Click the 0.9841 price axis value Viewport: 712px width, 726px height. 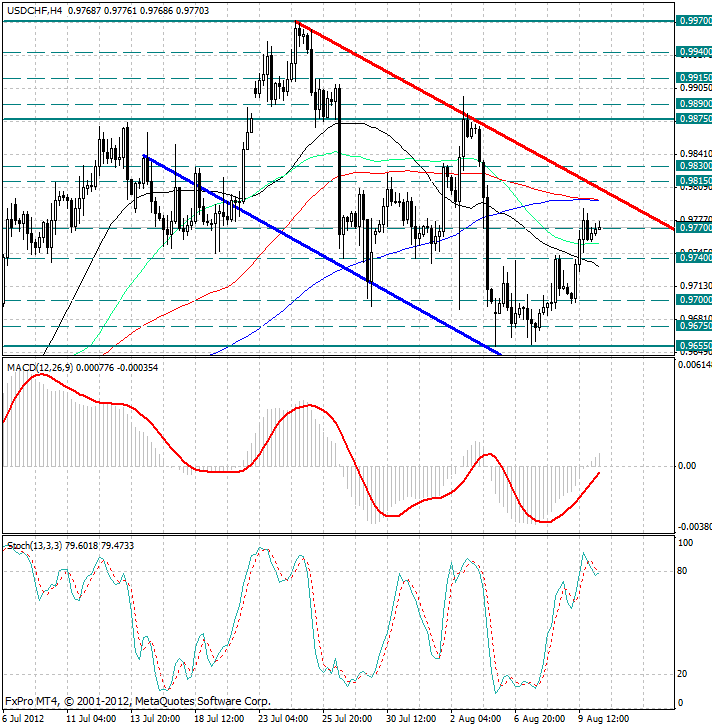click(695, 154)
